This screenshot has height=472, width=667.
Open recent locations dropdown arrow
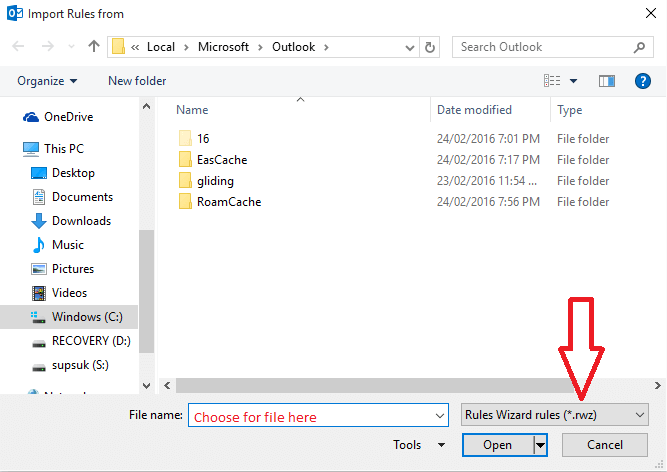point(71,47)
